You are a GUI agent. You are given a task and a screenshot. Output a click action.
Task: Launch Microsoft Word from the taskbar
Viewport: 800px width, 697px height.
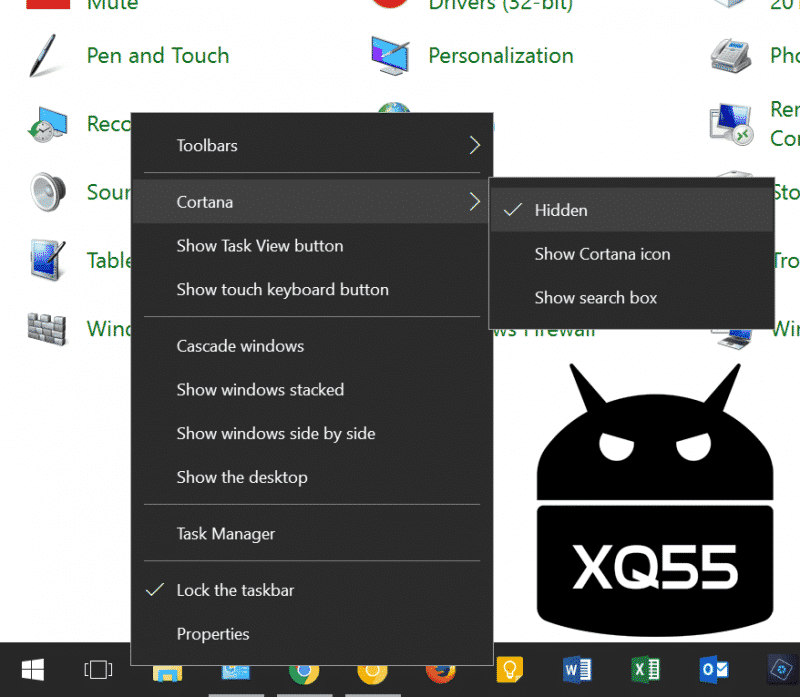578,669
